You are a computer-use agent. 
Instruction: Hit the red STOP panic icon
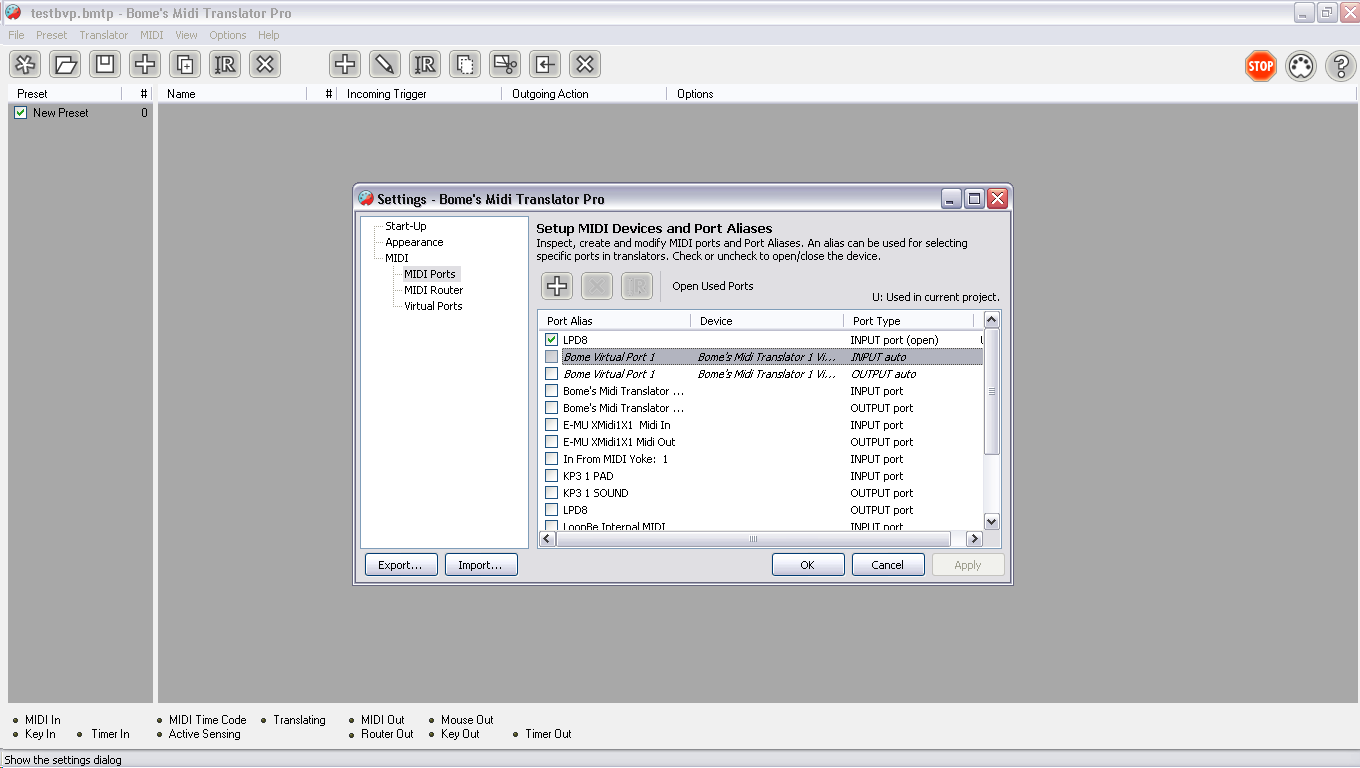[1261, 67]
